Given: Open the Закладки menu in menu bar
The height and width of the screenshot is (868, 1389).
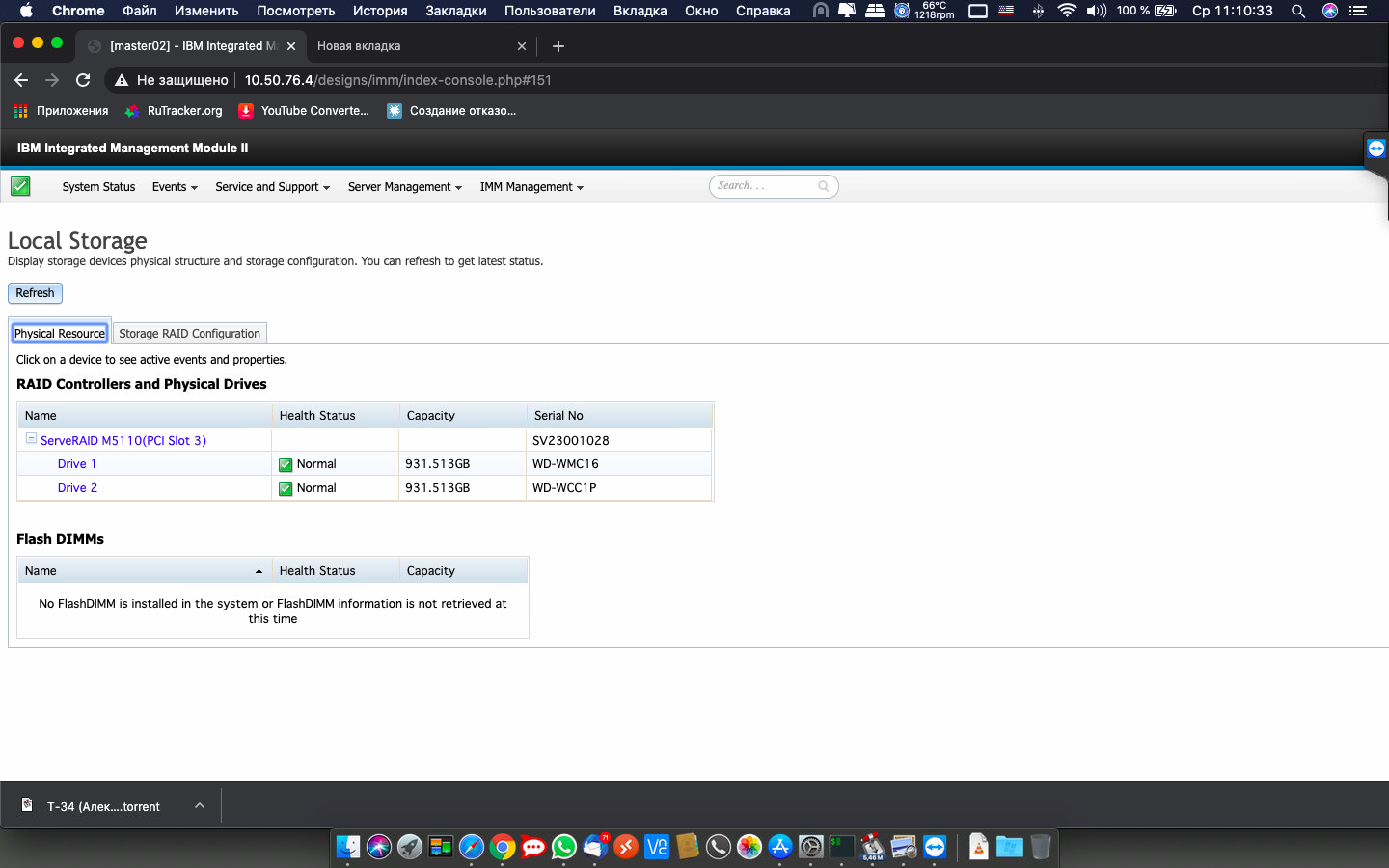Looking at the screenshot, I should point(456,11).
